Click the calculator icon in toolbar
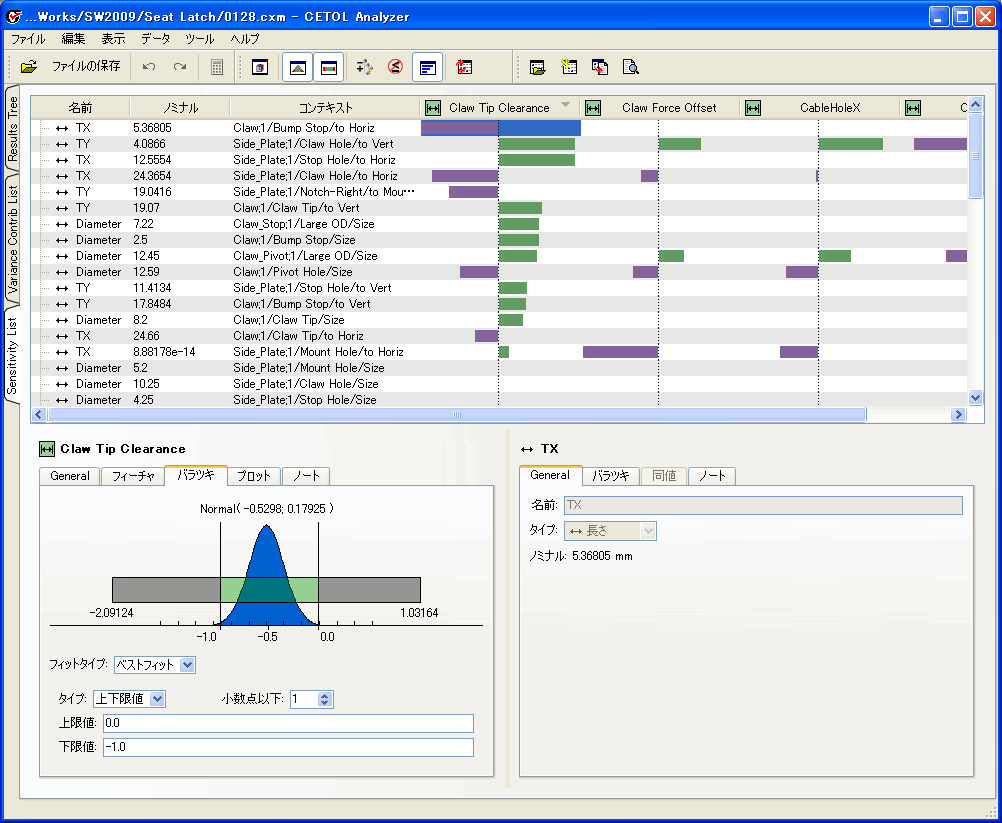 (x=217, y=66)
